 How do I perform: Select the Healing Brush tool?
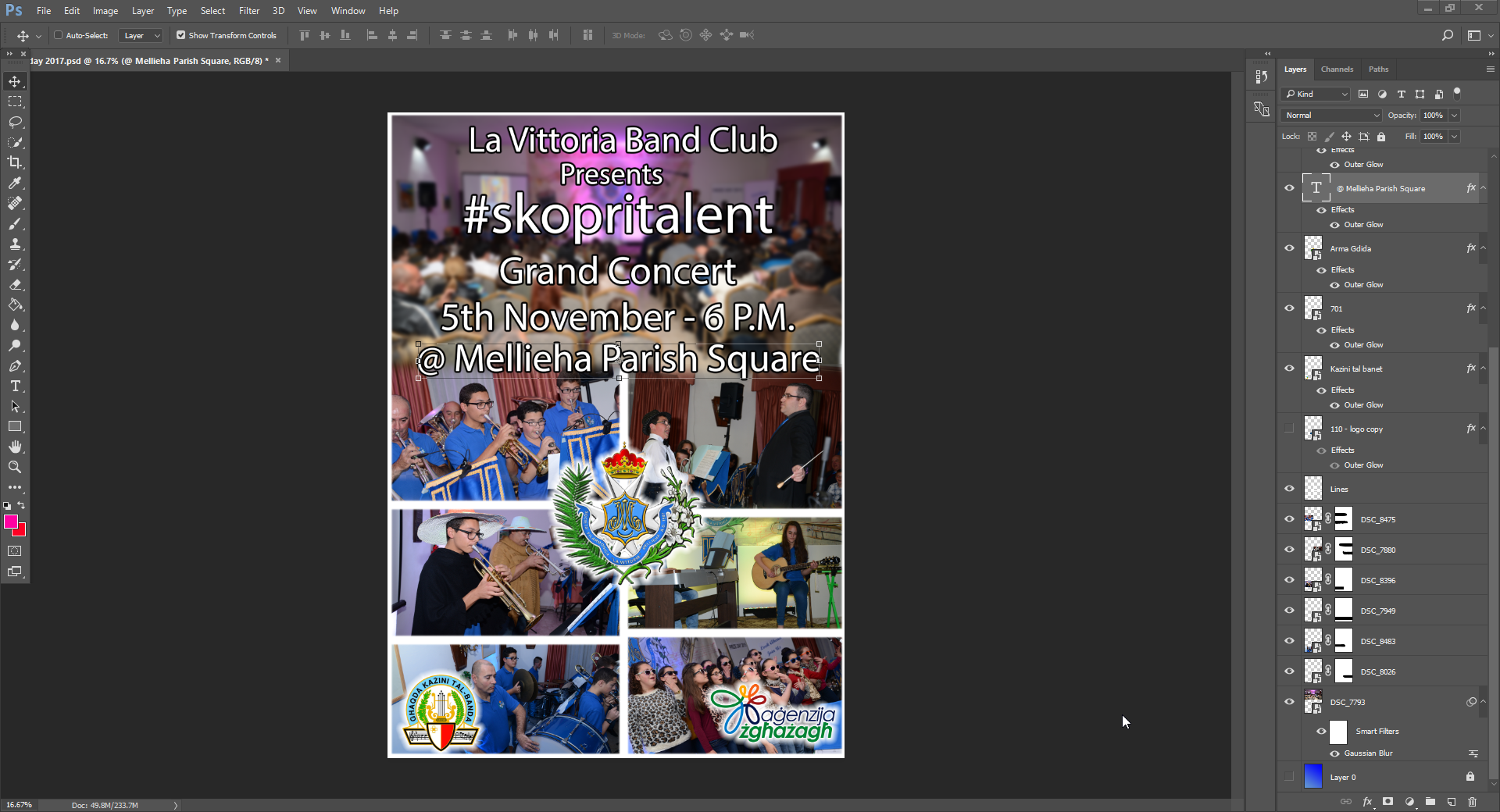[15, 203]
